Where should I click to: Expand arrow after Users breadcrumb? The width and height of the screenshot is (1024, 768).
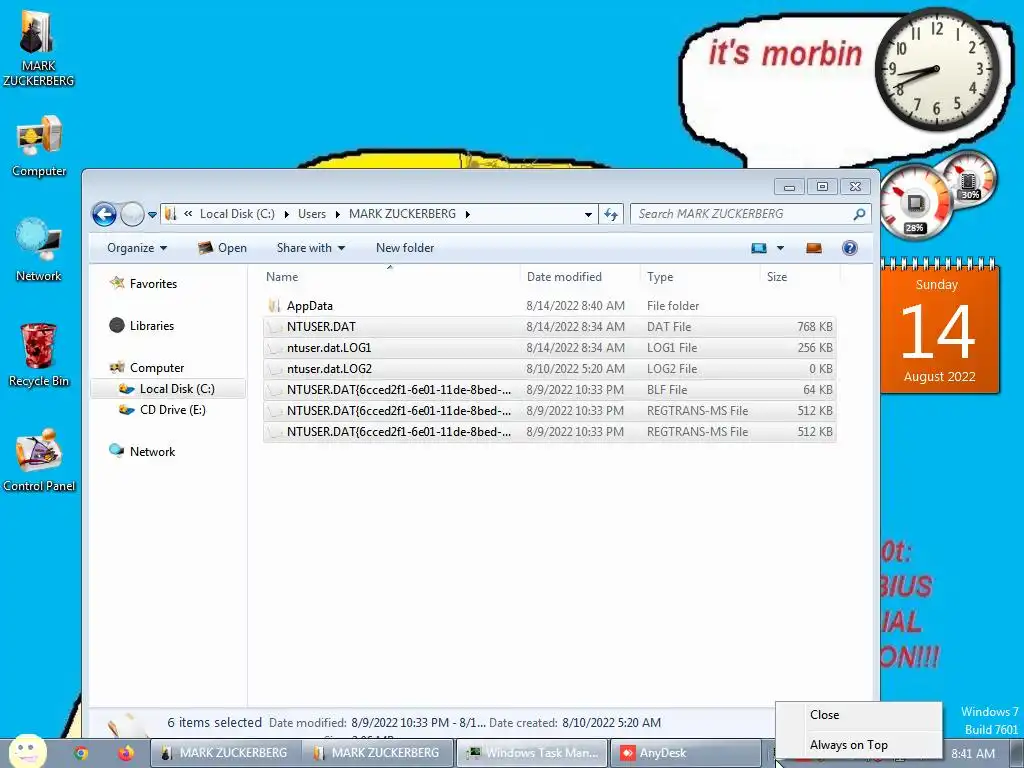[338, 214]
